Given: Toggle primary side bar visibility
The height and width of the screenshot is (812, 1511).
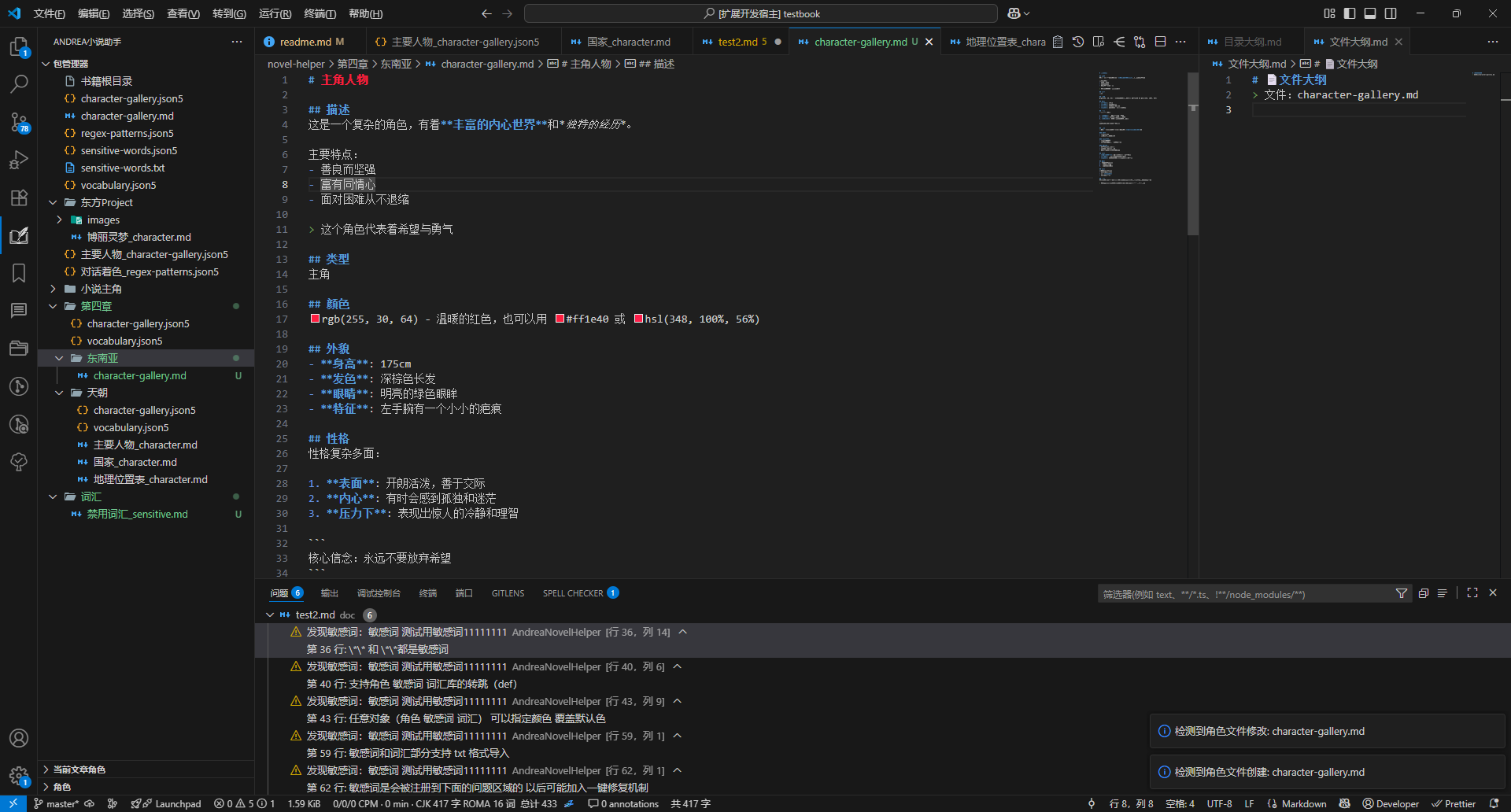Looking at the screenshot, I should (x=1350, y=13).
